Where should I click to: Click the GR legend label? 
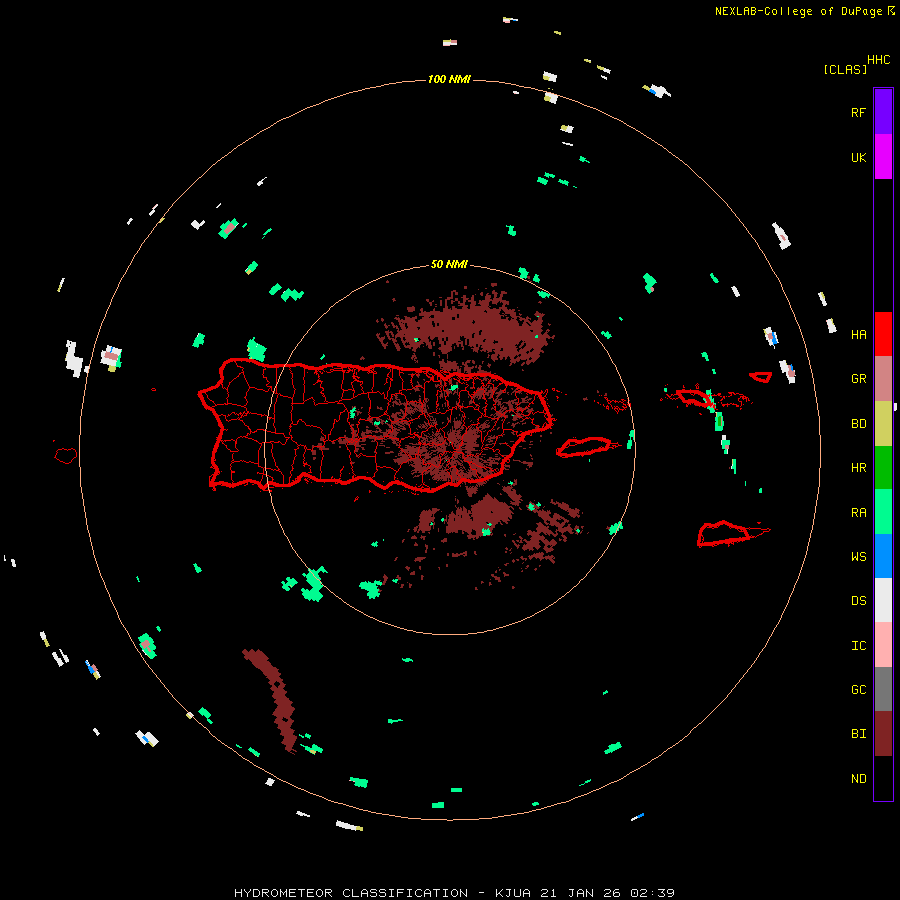(858, 379)
